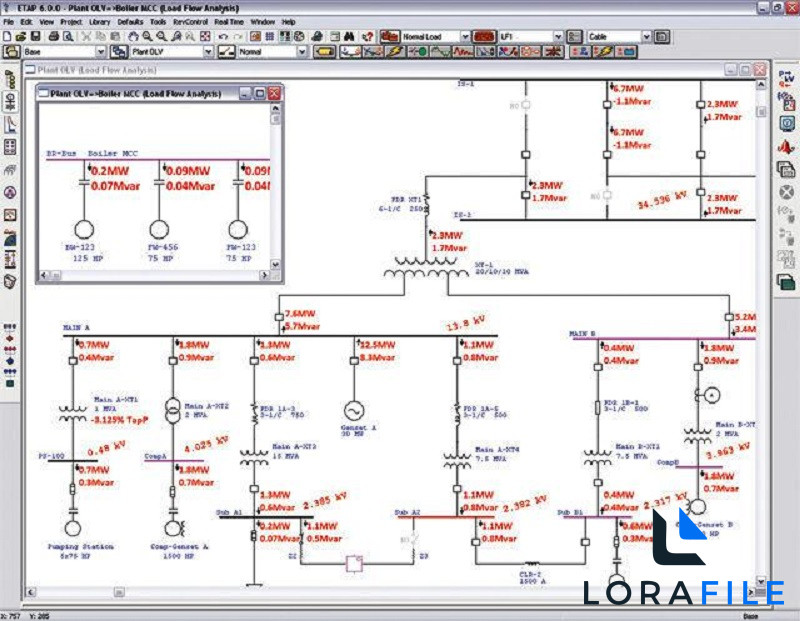Viewport: 800px width, 621px height.
Task: Click the New project icon
Action: pyautogui.click(x=7, y=37)
